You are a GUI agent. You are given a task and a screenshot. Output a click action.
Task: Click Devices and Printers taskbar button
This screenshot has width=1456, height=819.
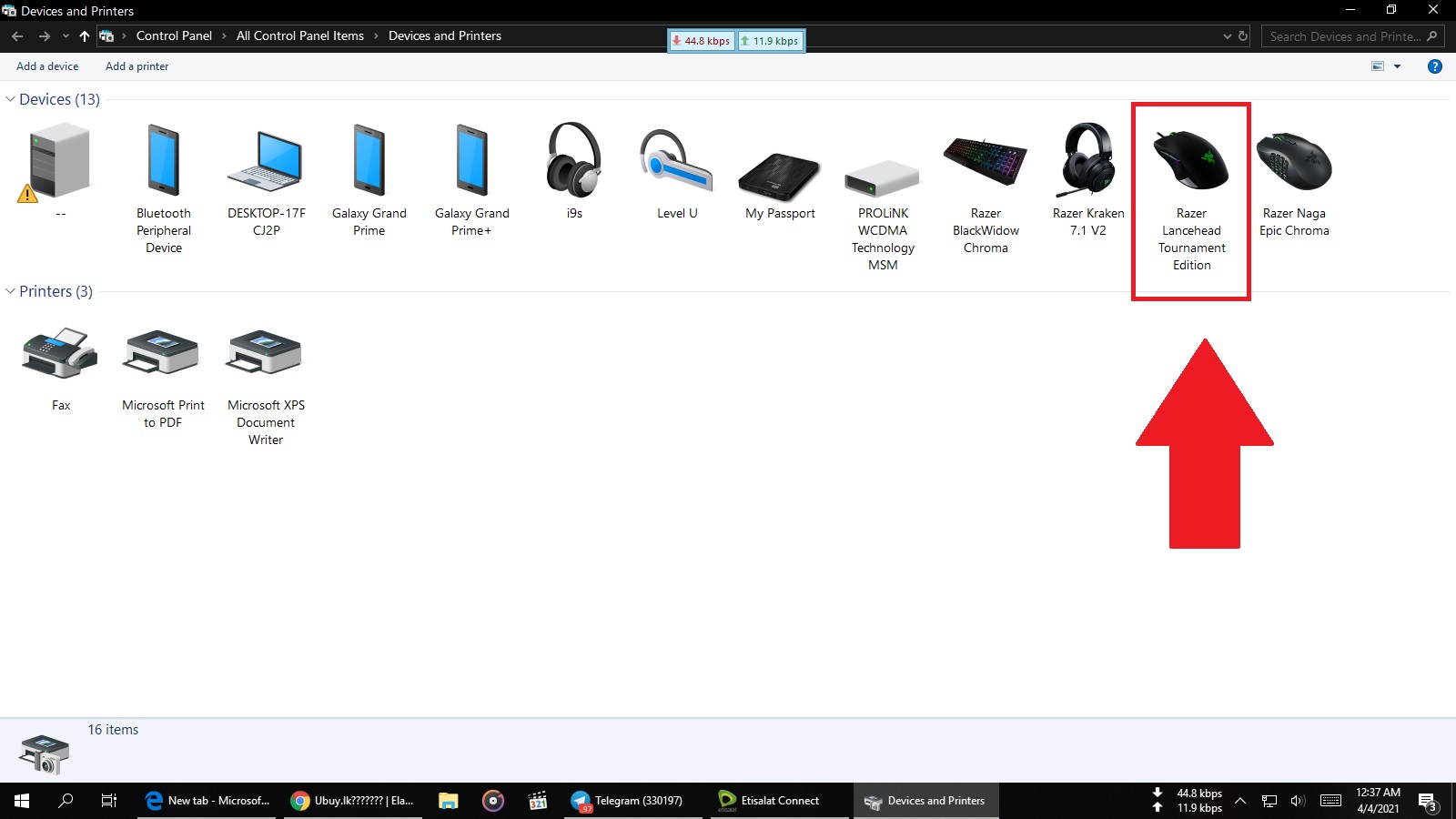point(925,801)
